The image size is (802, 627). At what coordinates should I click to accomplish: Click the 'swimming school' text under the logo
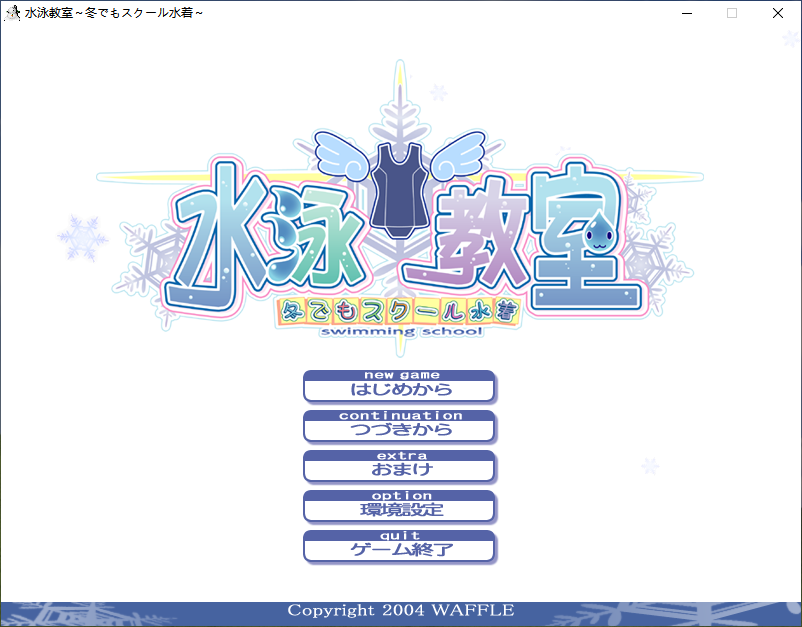(400, 332)
